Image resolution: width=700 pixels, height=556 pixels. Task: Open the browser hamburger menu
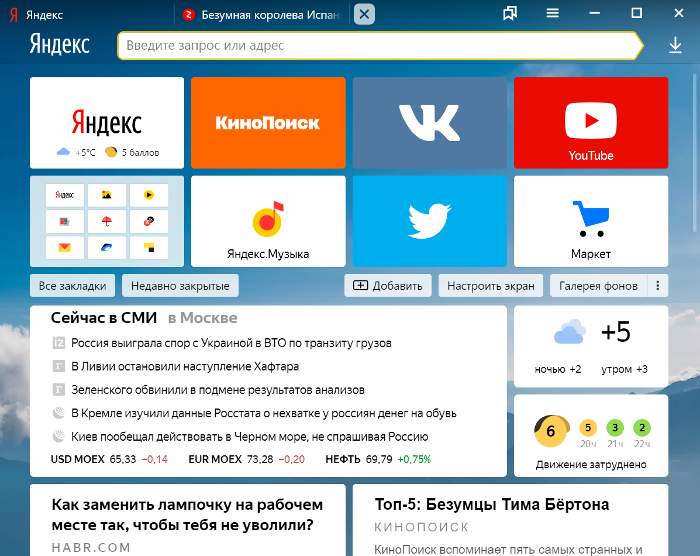(x=552, y=13)
